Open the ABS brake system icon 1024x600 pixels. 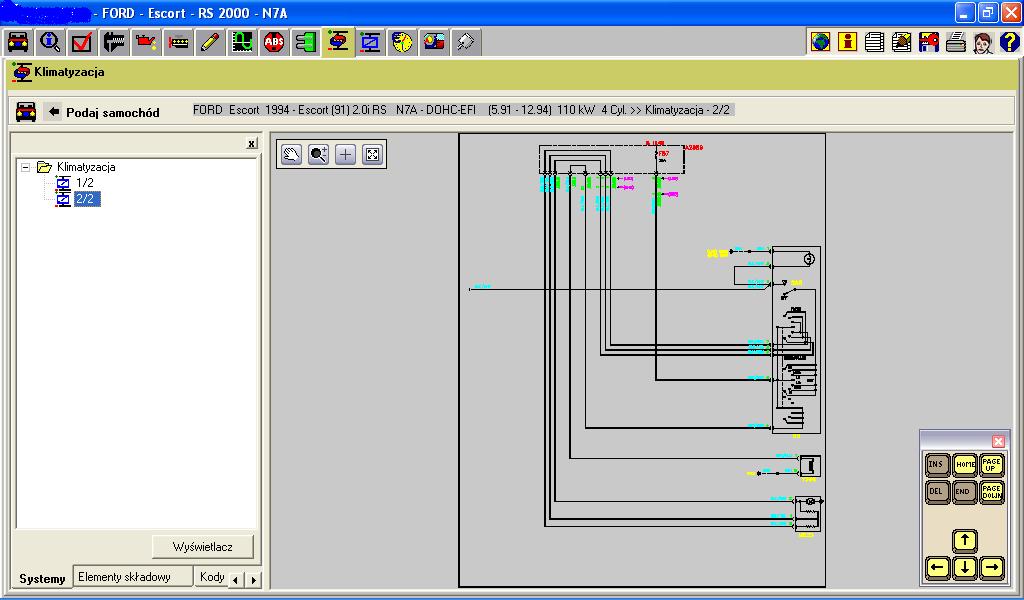[x=274, y=42]
